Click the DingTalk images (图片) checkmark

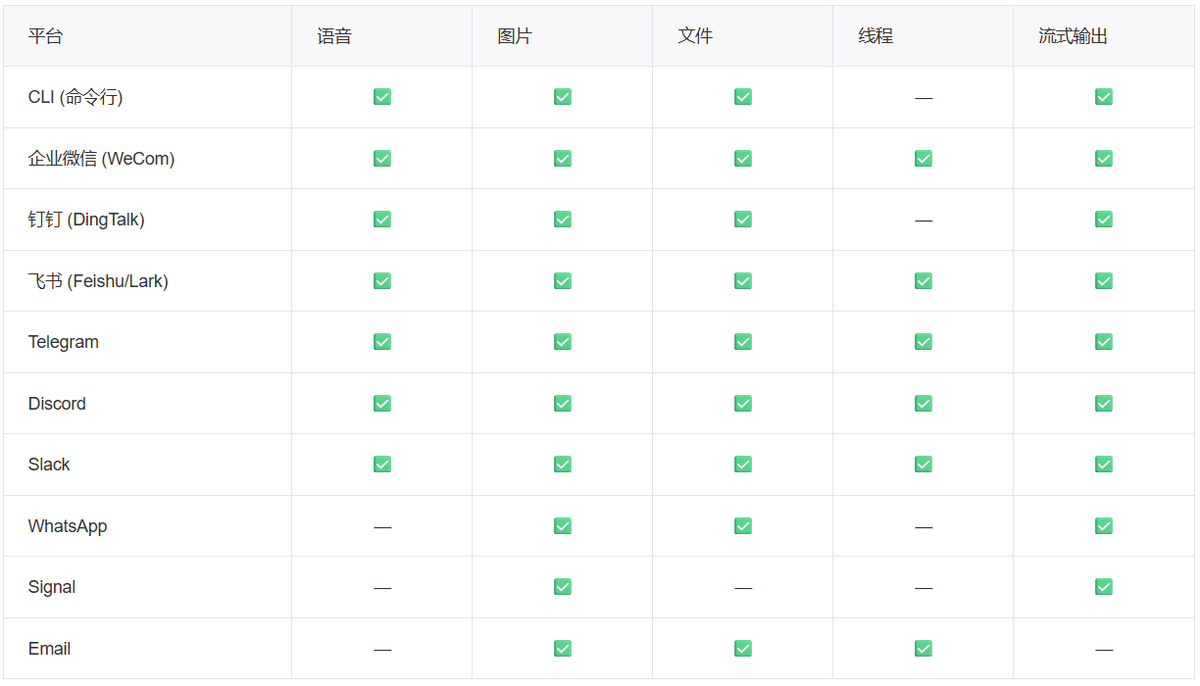tap(562, 219)
